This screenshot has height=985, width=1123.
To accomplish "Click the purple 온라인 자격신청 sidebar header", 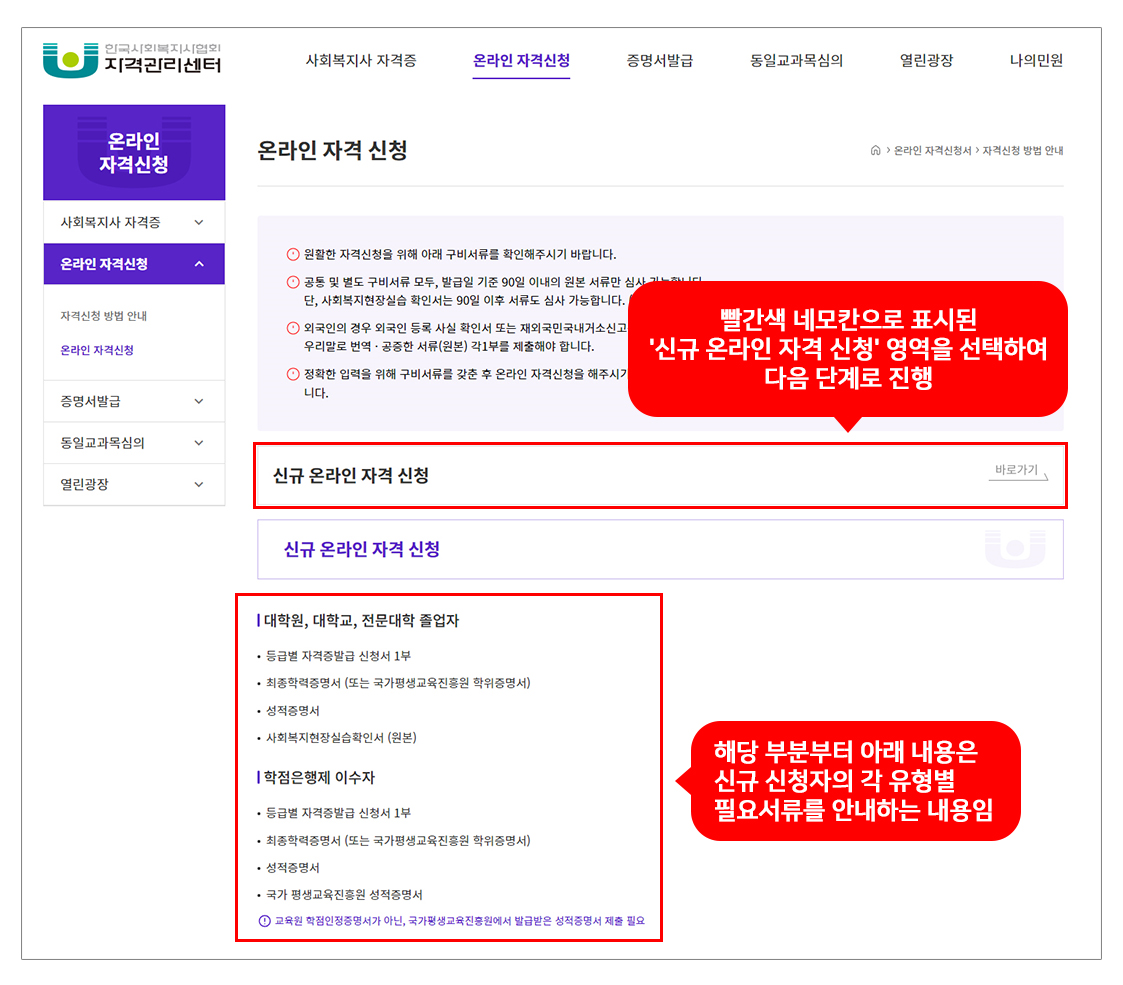I will [134, 153].
